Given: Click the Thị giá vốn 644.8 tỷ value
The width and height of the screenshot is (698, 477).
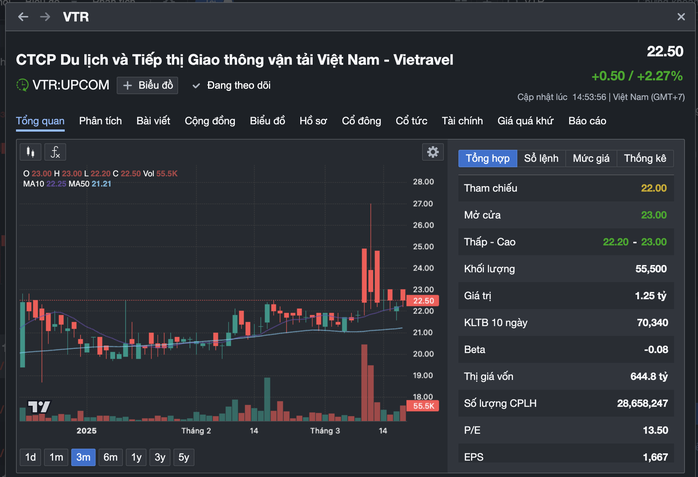Looking at the screenshot, I should 649,376.
